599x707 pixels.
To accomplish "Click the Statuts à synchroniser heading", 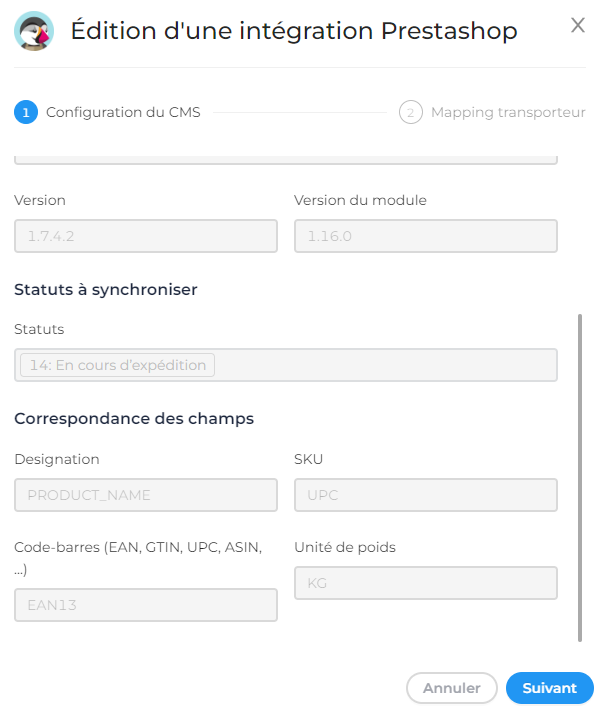I will pos(106,289).
